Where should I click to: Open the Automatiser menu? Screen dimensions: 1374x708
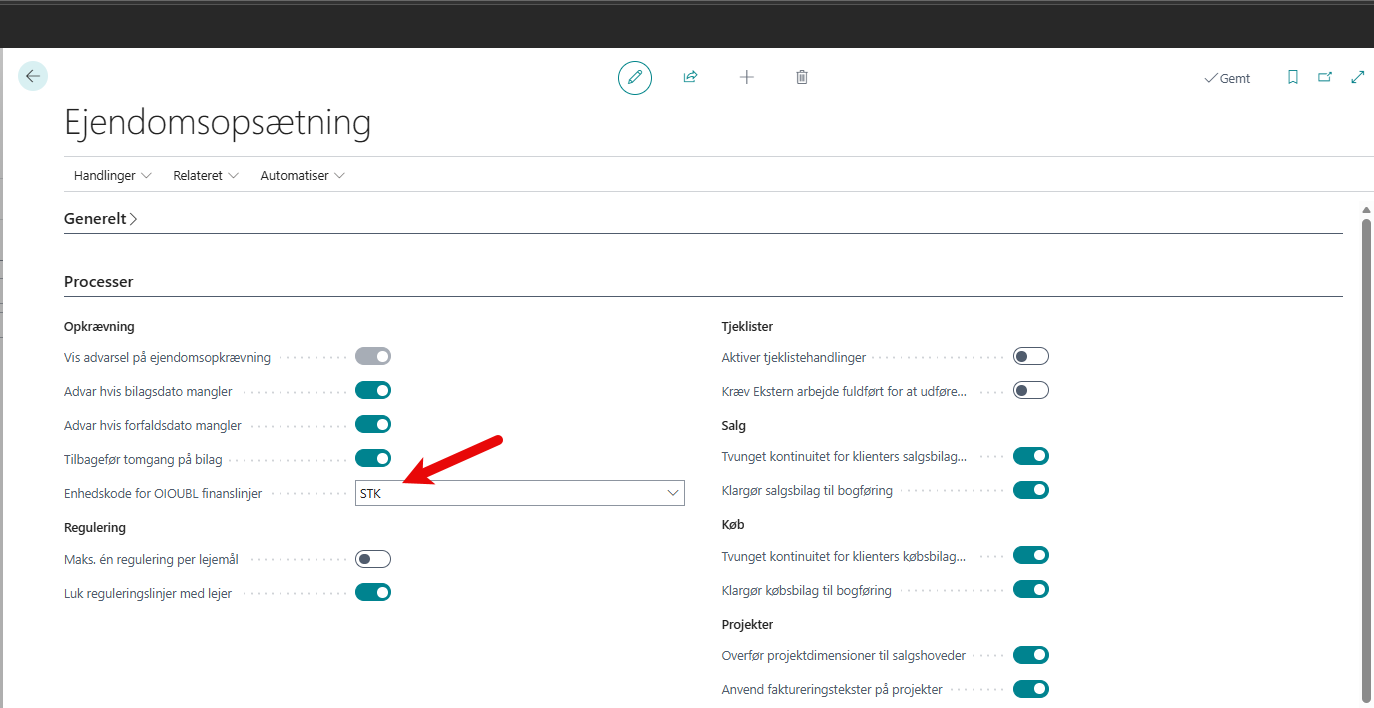302,175
